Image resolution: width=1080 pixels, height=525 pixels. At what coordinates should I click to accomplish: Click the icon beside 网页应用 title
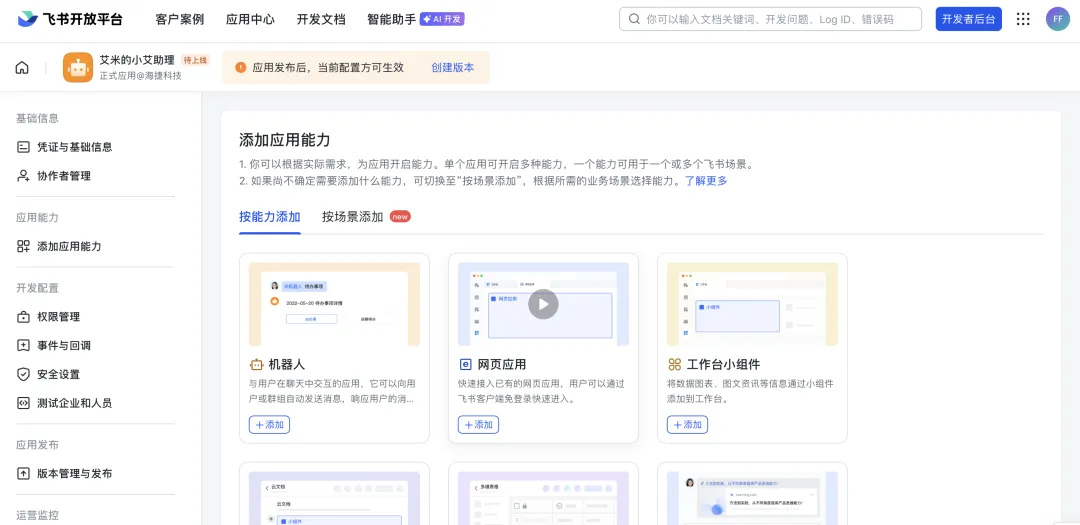(465, 364)
